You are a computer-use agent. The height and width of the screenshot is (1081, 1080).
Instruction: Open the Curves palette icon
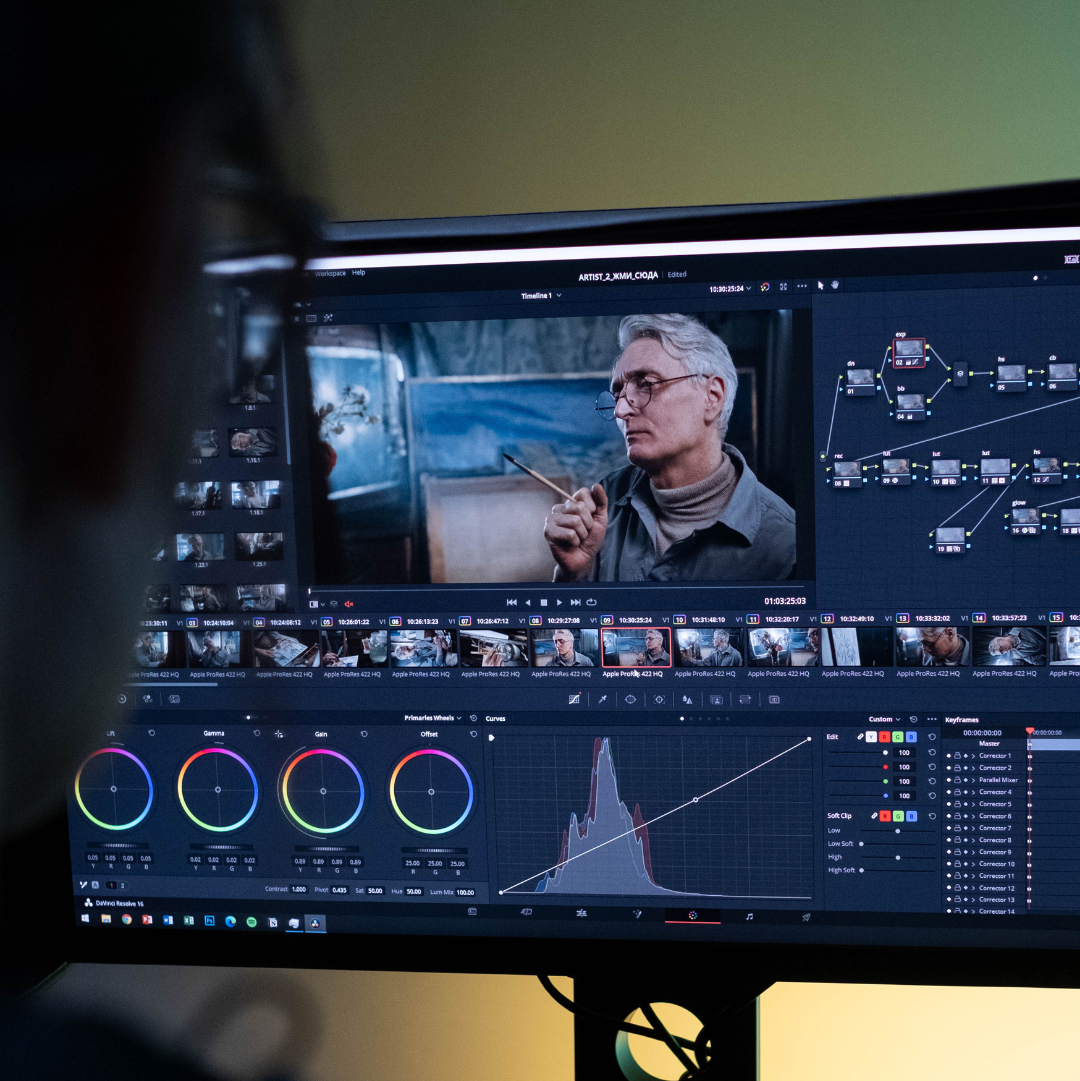(574, 699)
